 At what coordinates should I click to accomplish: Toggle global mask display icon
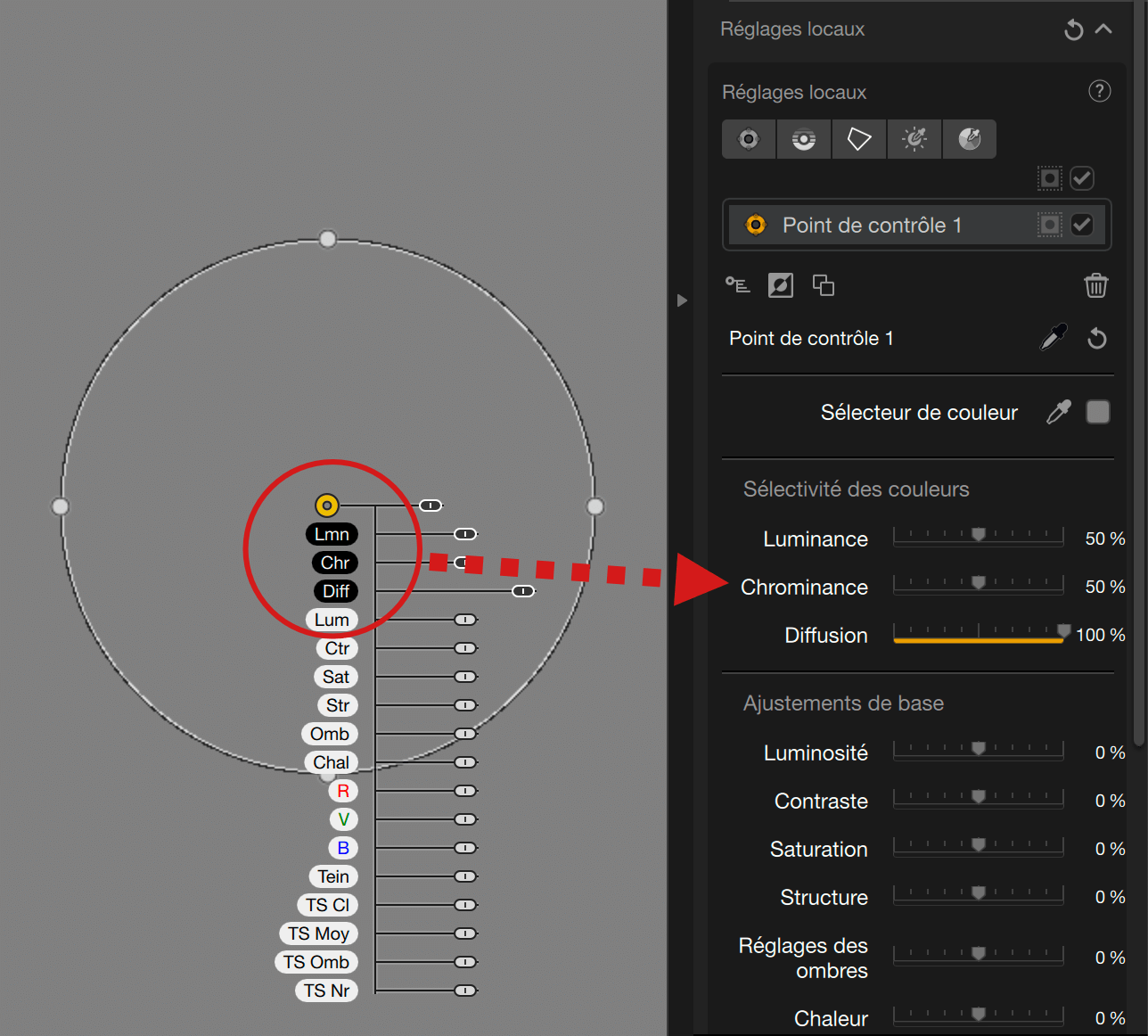(1050, 178)
